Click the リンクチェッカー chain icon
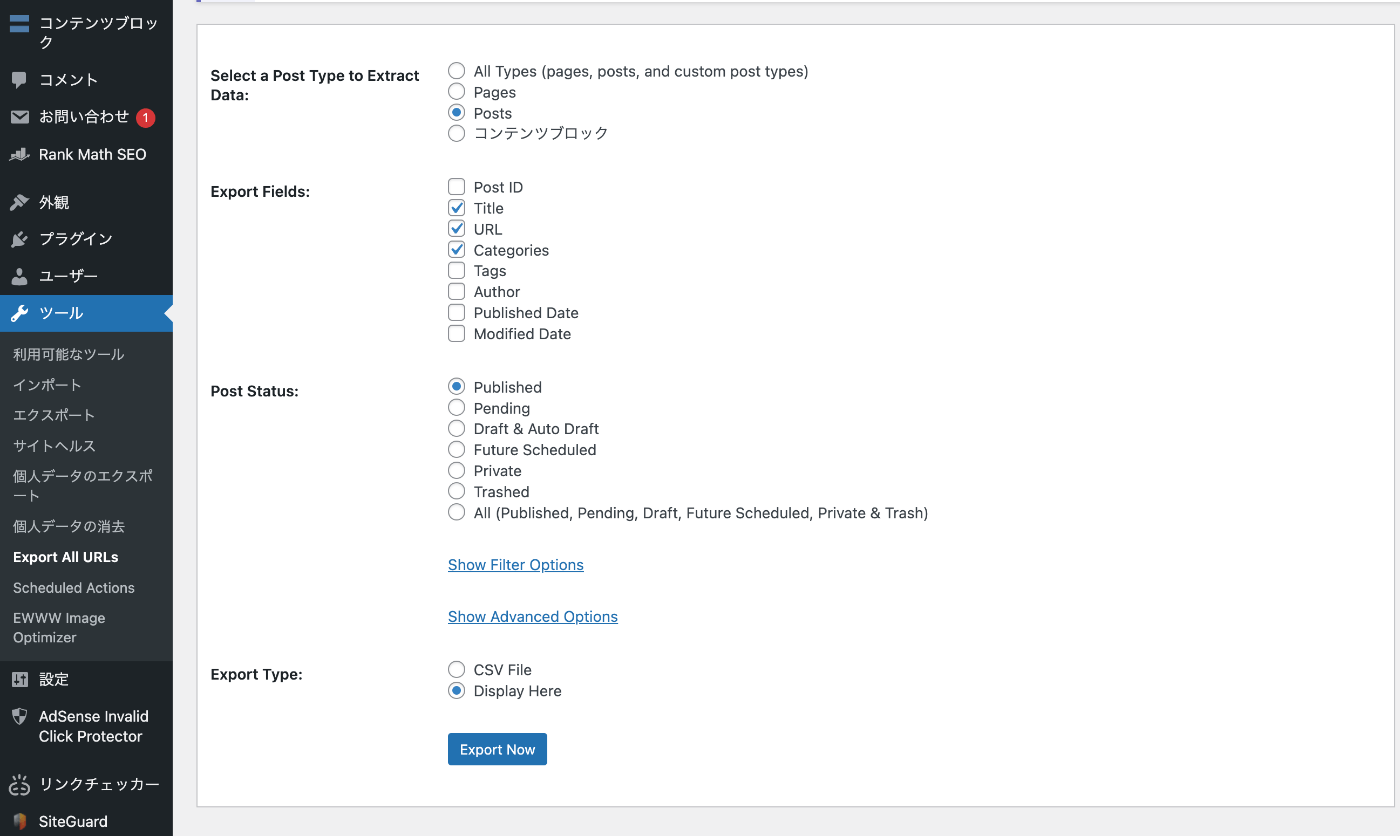 19,785
